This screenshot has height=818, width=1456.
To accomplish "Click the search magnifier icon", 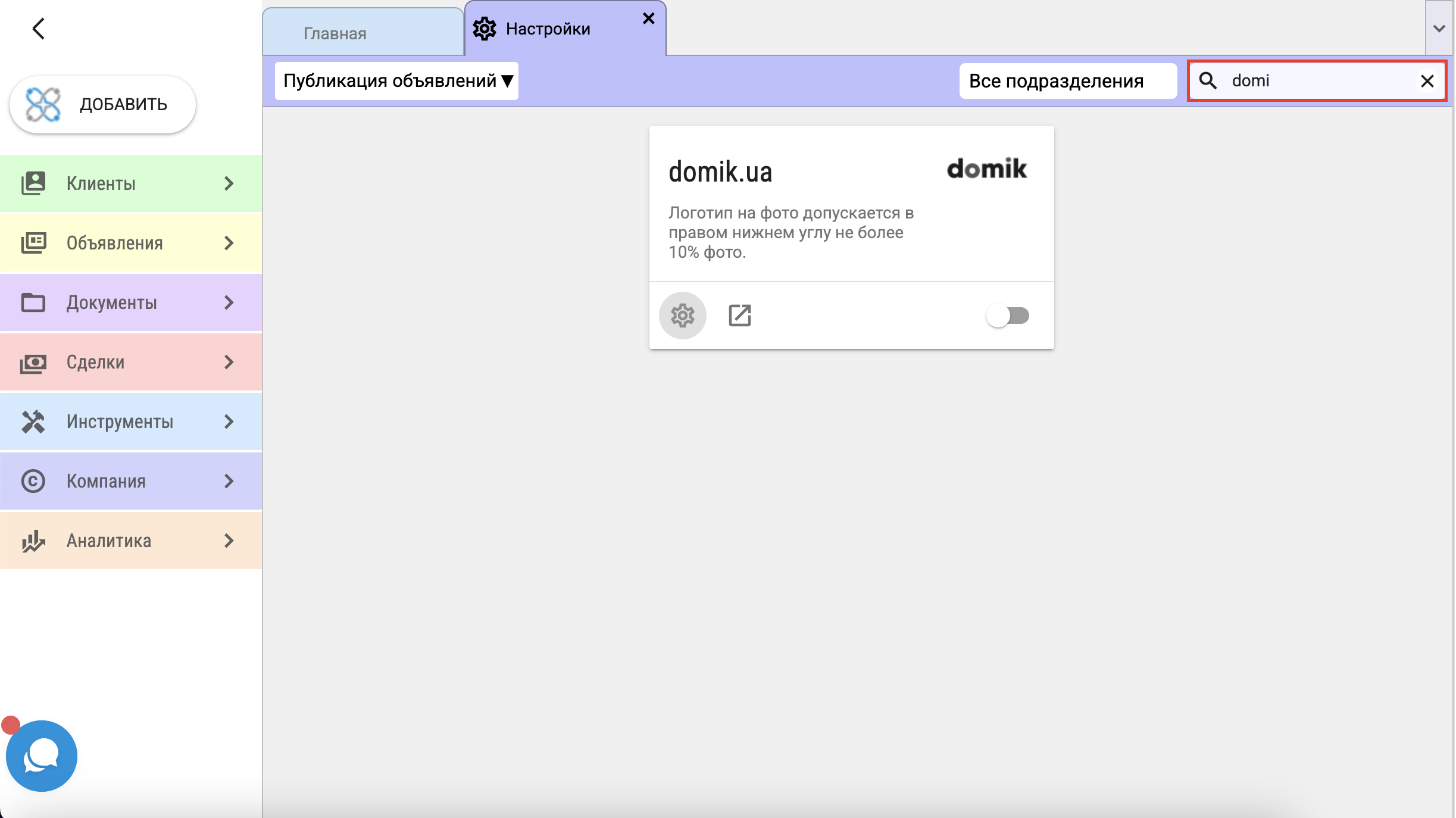I will tap(1208, 80).
